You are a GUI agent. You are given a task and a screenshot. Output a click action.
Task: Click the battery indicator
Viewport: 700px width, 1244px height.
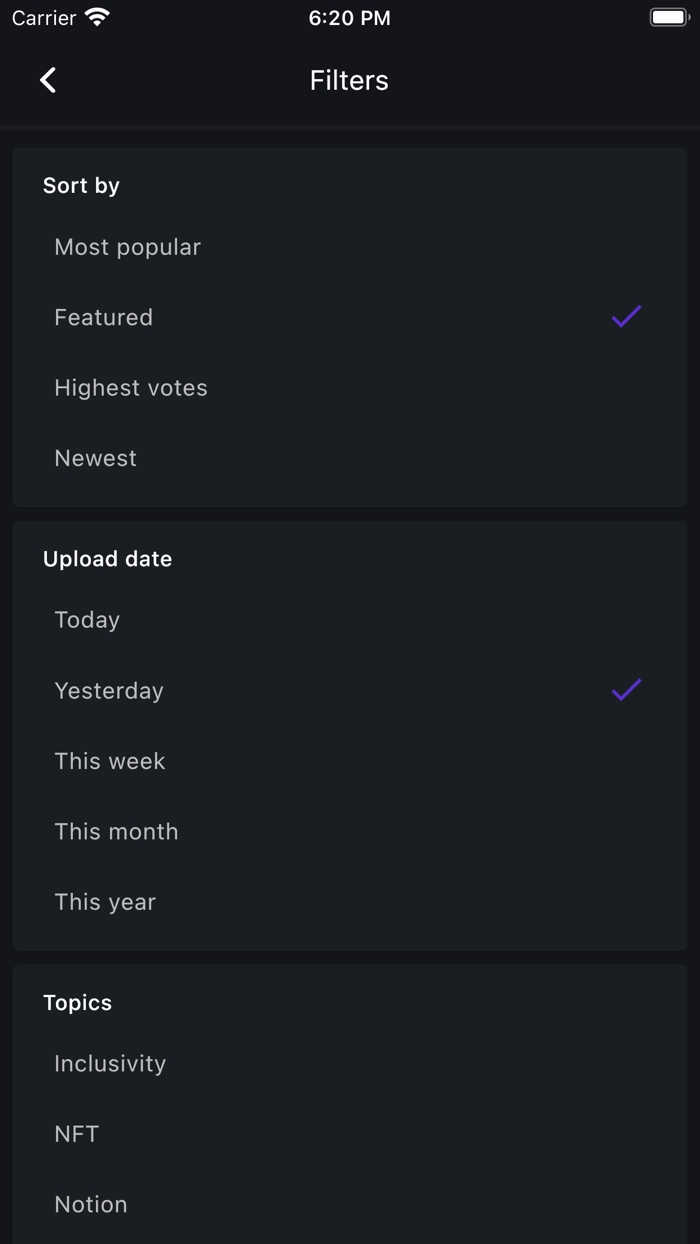[x=668, y=16]
